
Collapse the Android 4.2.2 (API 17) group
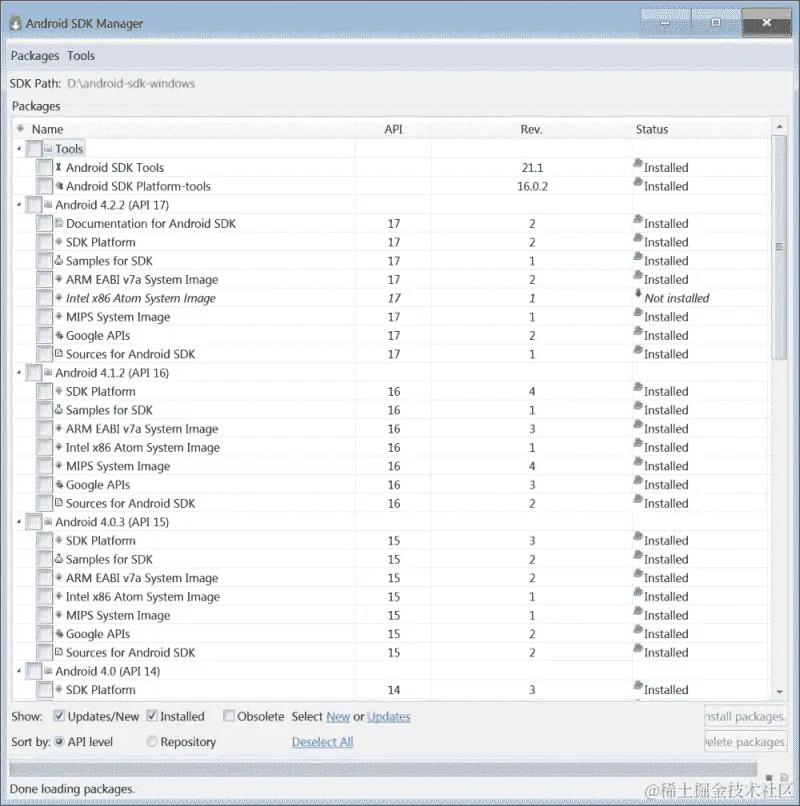(x=19, y=205)
